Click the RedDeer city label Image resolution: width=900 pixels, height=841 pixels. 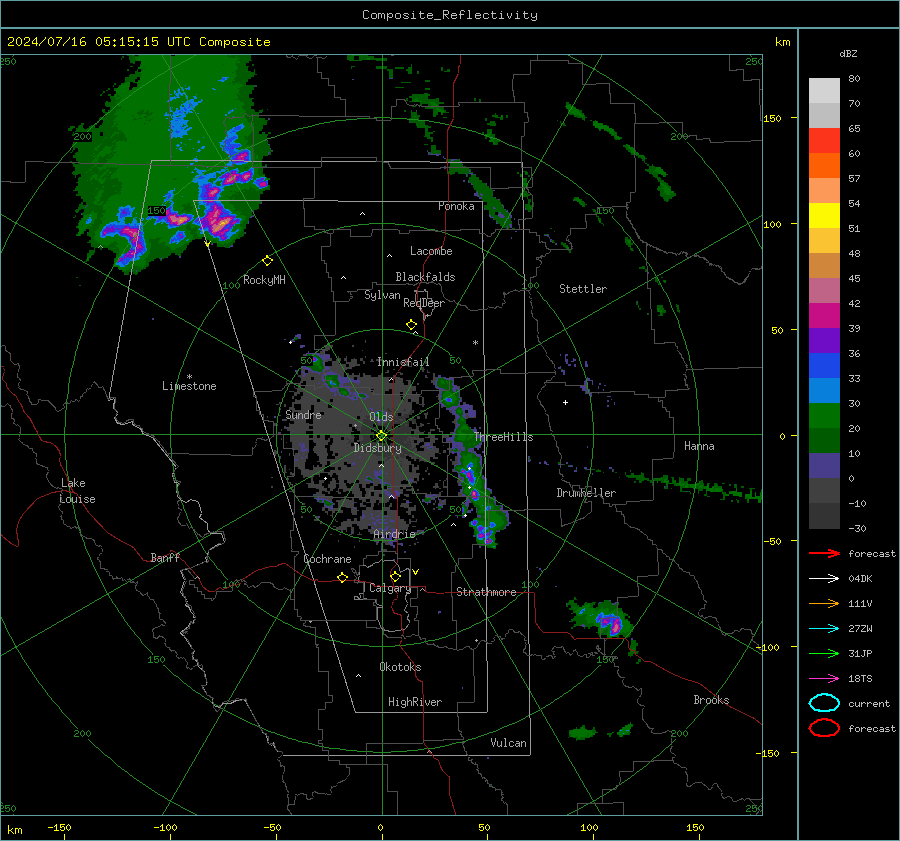pyautogui.click(x=424, y=303)
